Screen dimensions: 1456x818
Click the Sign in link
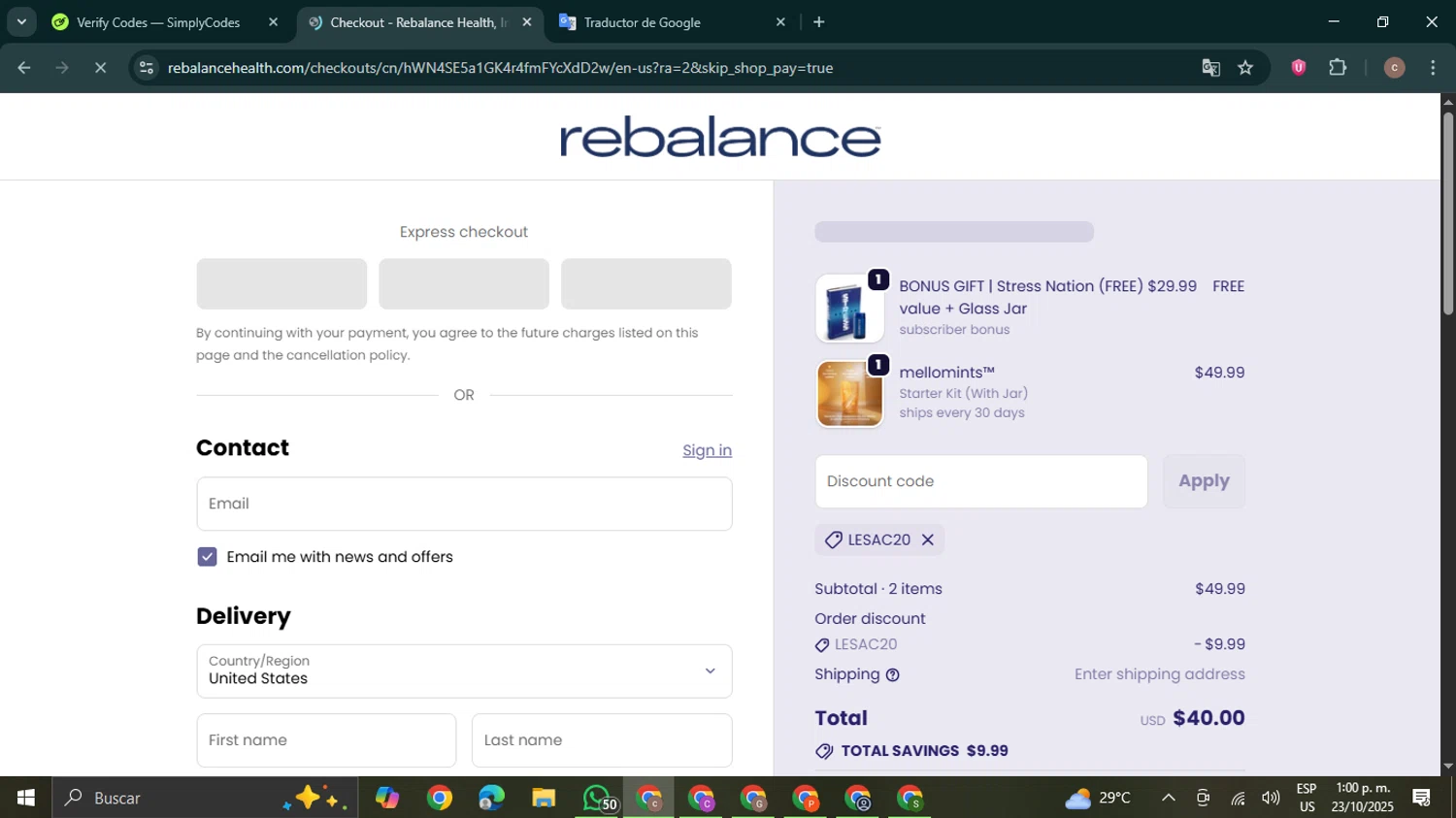click(707, 450)
